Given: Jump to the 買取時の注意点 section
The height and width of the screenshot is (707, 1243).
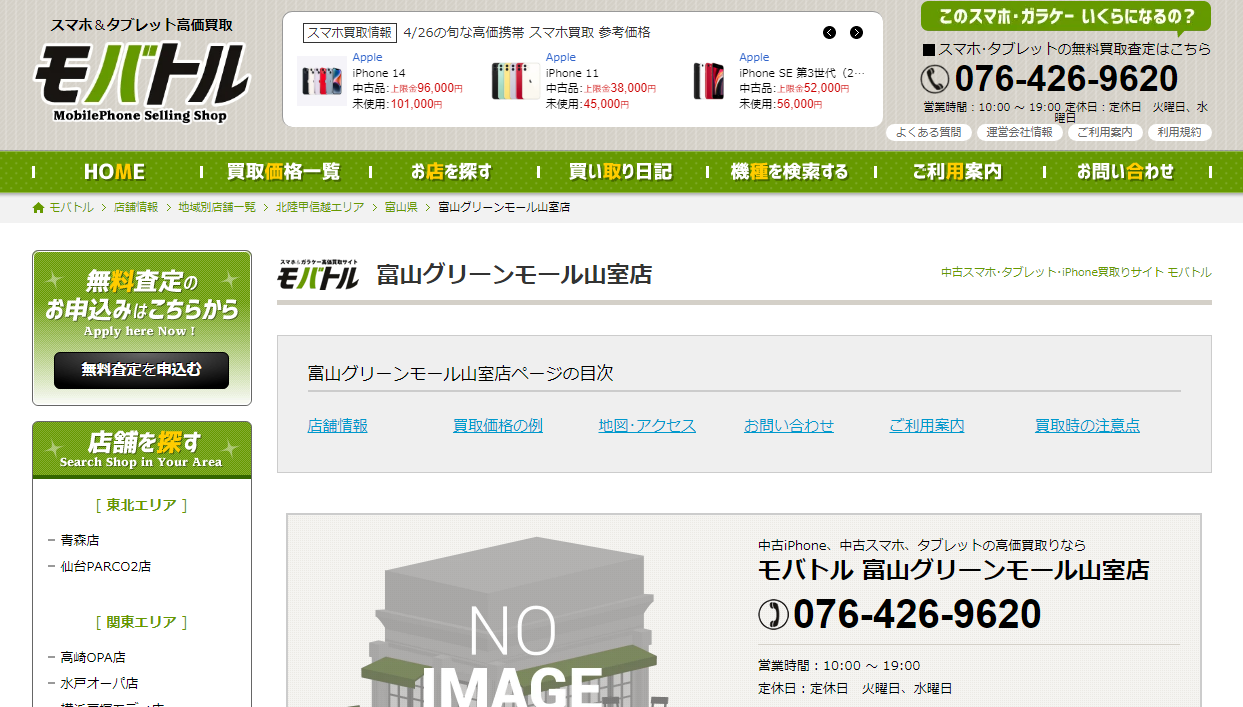Looking at the screenshot, I should [1087, 426].
